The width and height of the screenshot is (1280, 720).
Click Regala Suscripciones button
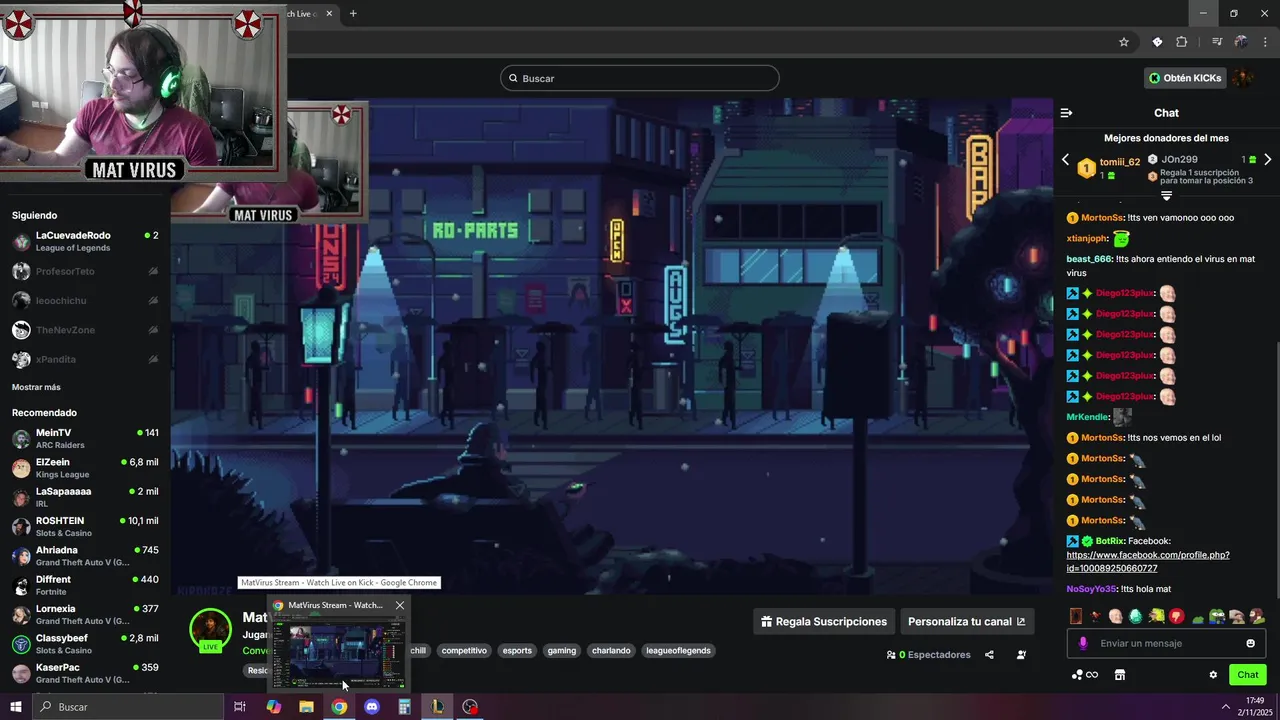(x=823, y=621)
